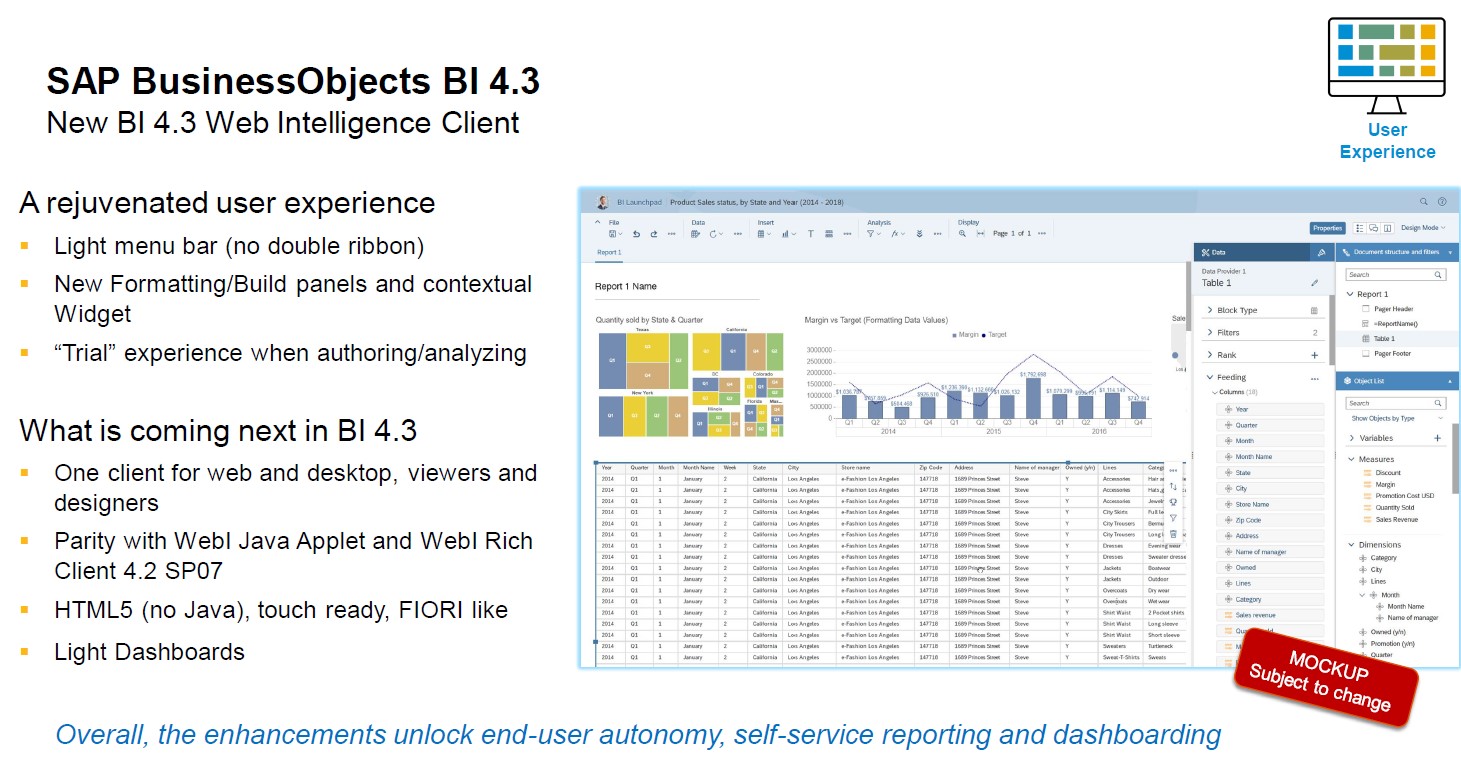Switch to the Data panel tab
The width and height of the screenshot is (1461, 761).
tap(1252, 252)
